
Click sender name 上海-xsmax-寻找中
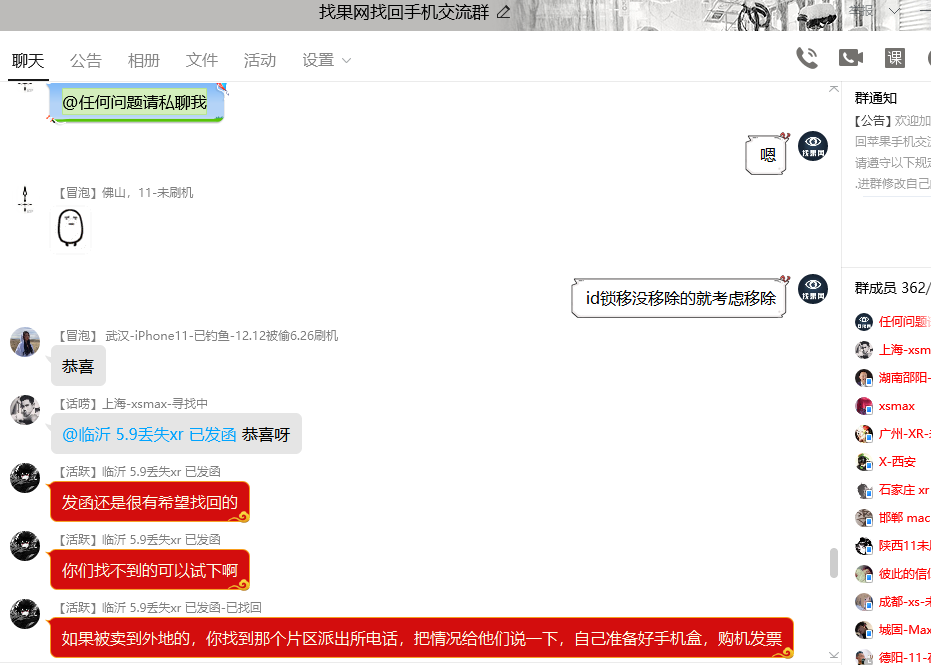pyautogui.click(x=155, y=404)
